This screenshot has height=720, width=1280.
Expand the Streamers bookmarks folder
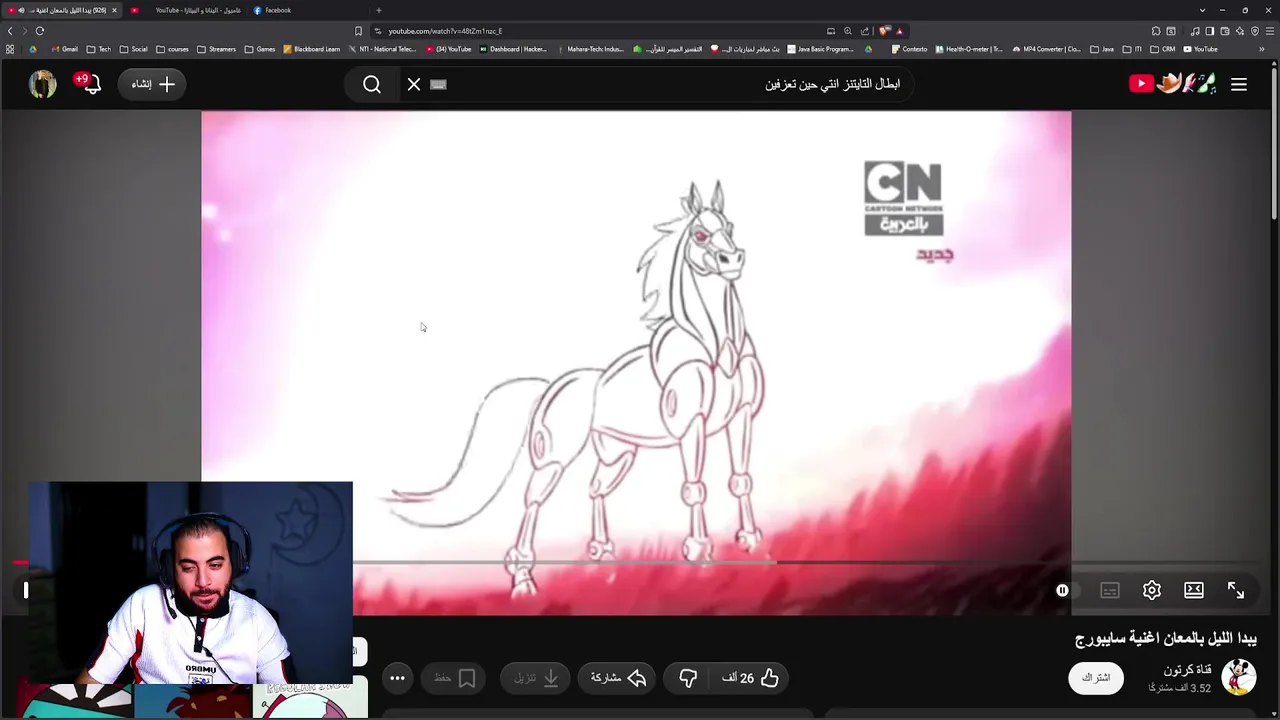pyautogui.click(x=216, y=49)
